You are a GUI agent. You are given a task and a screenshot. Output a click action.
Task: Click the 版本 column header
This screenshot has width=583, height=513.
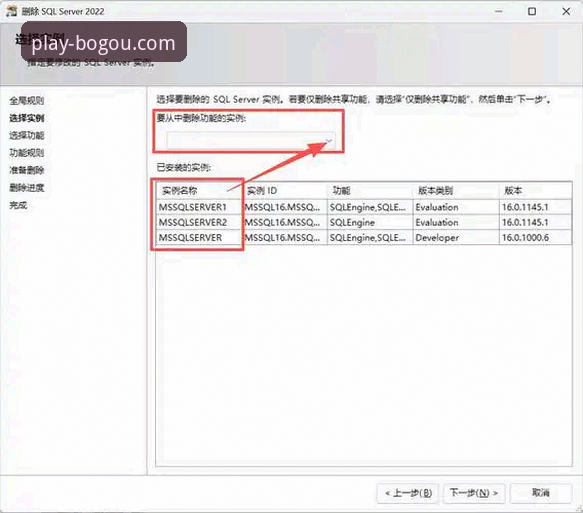[535, 191]
